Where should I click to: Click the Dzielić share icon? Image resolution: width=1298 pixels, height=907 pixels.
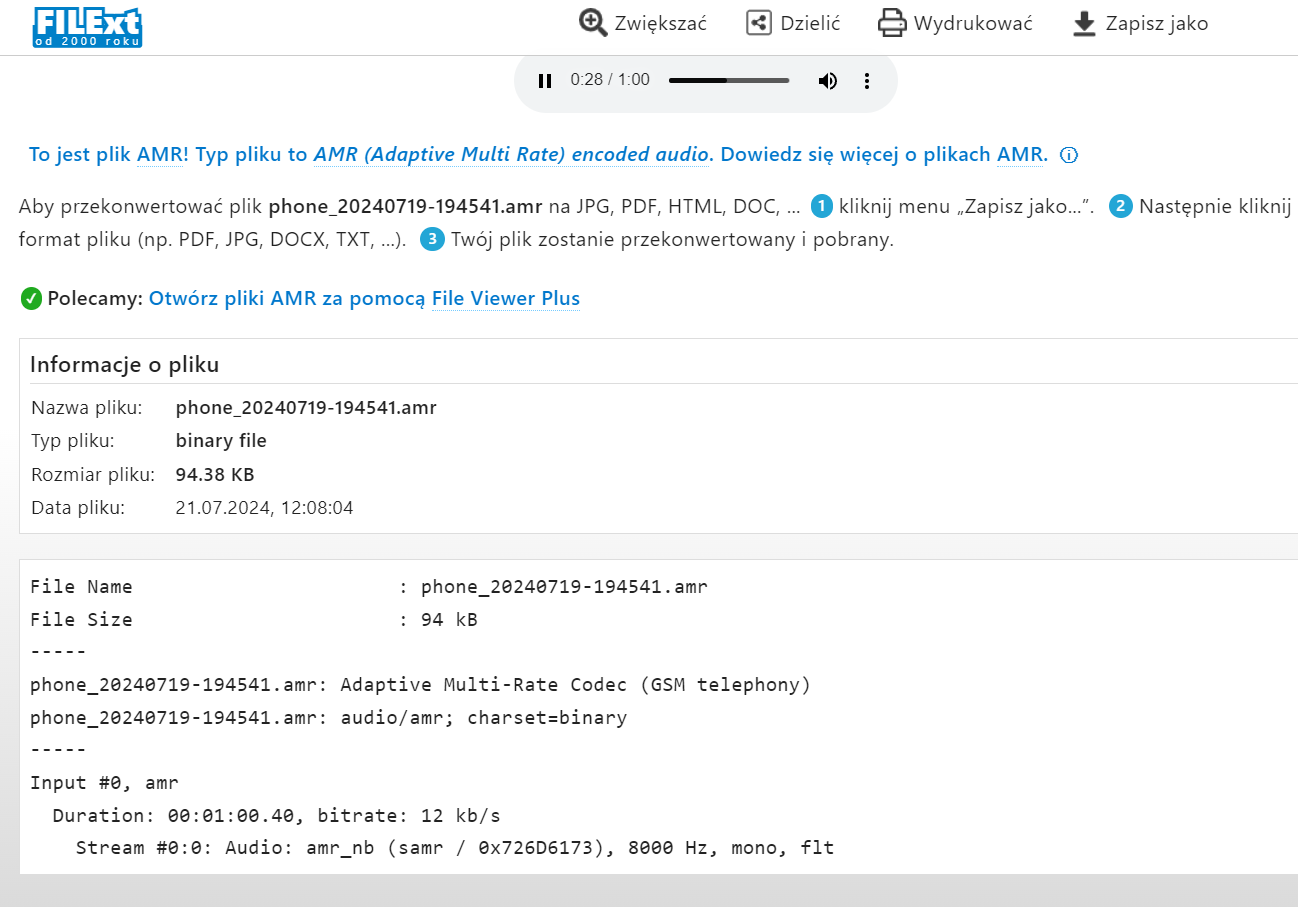(759, 23)
